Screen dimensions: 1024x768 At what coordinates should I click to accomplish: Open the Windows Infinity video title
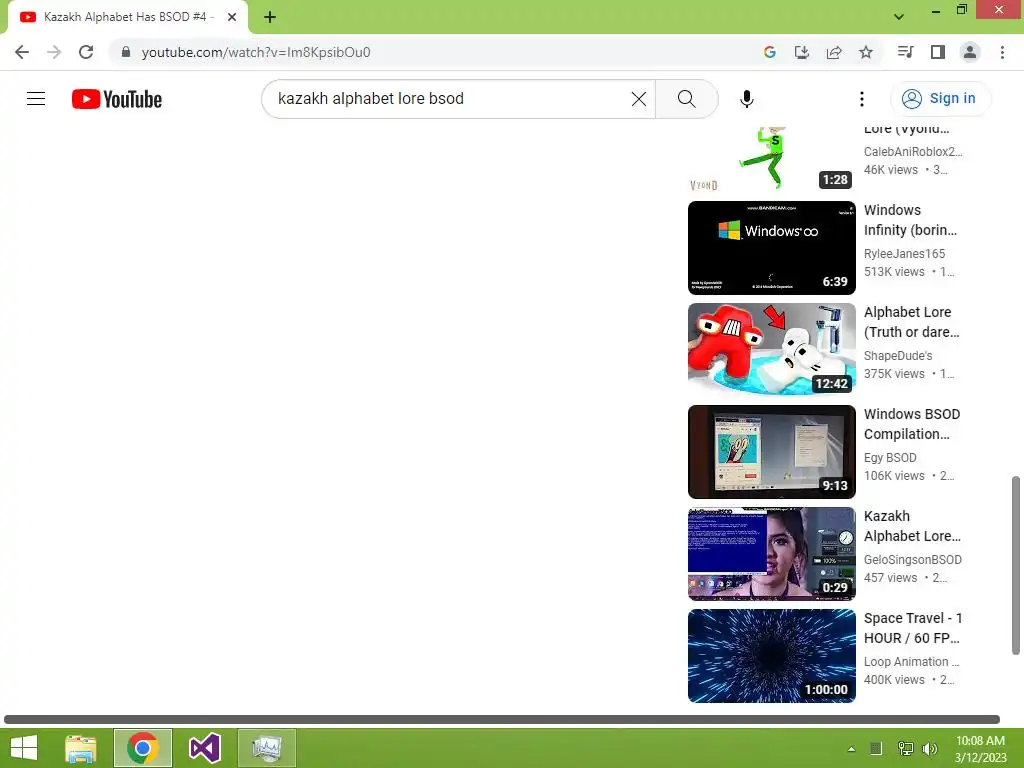(910, 220)
